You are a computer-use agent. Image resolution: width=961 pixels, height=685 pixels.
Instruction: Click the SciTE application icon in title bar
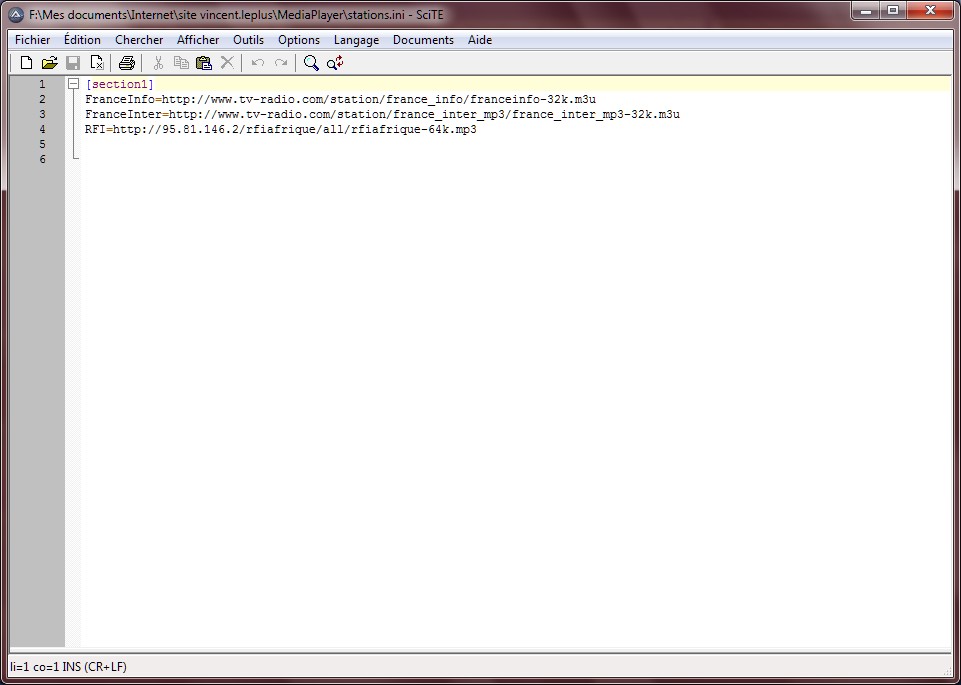point(17,14)
